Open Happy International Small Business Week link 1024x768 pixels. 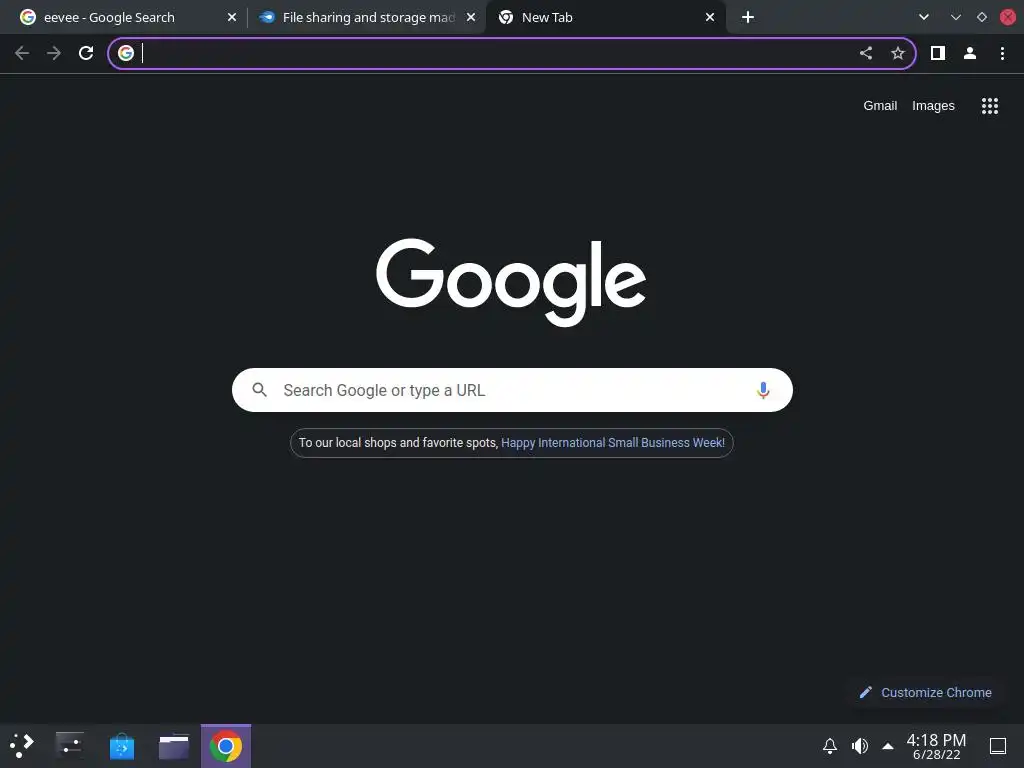click(x=613, y=443)
